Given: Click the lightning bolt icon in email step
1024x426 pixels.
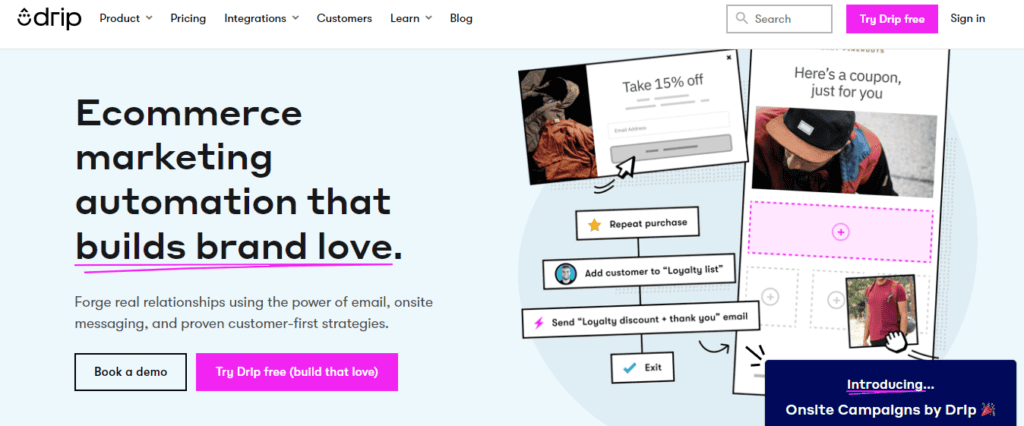Looking at the screenshot, I should click(x=539, y=321).
